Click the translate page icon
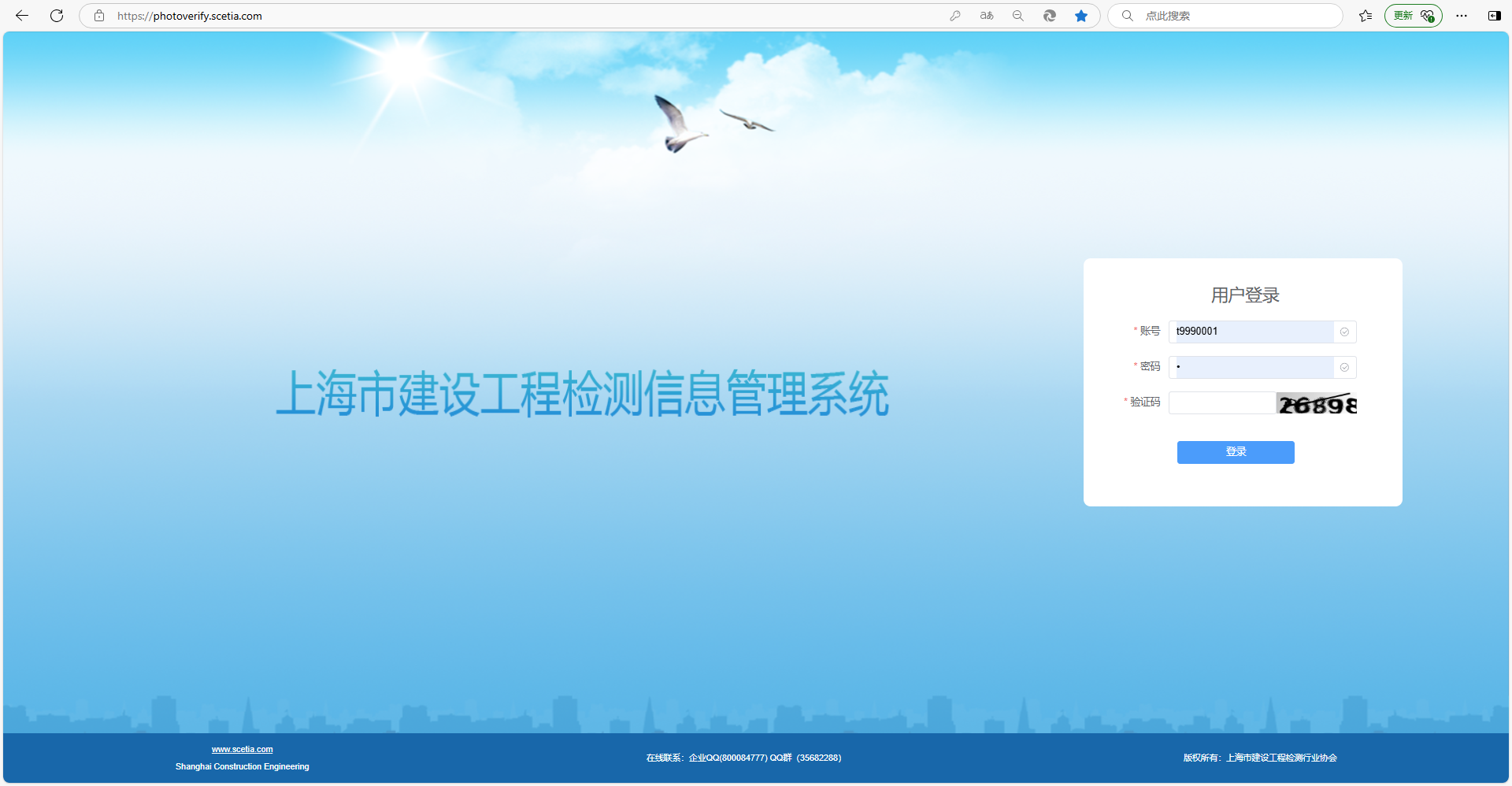The image size is (1512, 786). pyautogui.click(x=987, y=16)
